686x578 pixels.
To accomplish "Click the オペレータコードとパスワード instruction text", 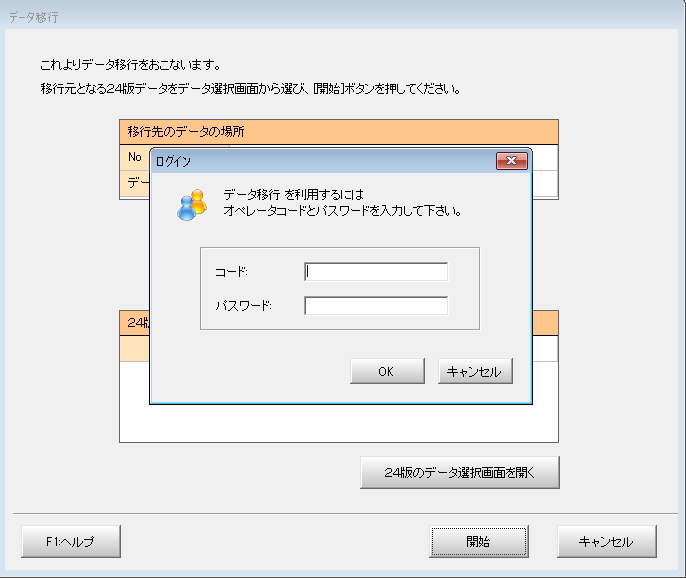I will pyautogui.click(x=343, y=211).
